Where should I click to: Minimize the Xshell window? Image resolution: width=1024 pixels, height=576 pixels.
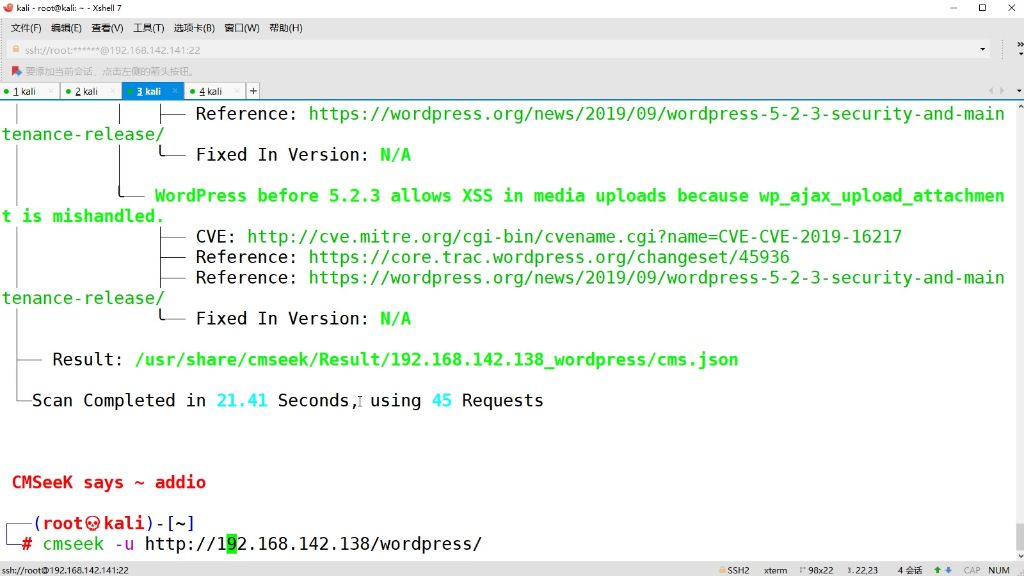tap(953, 8)
